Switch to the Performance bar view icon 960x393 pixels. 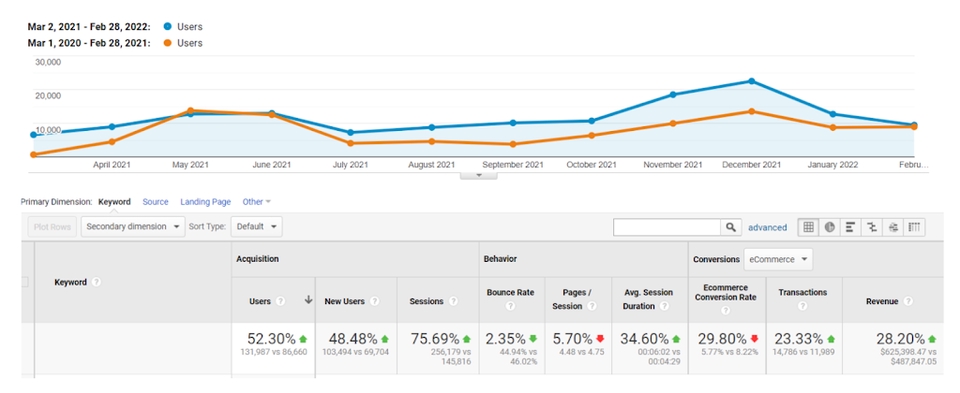click(850, 227)
